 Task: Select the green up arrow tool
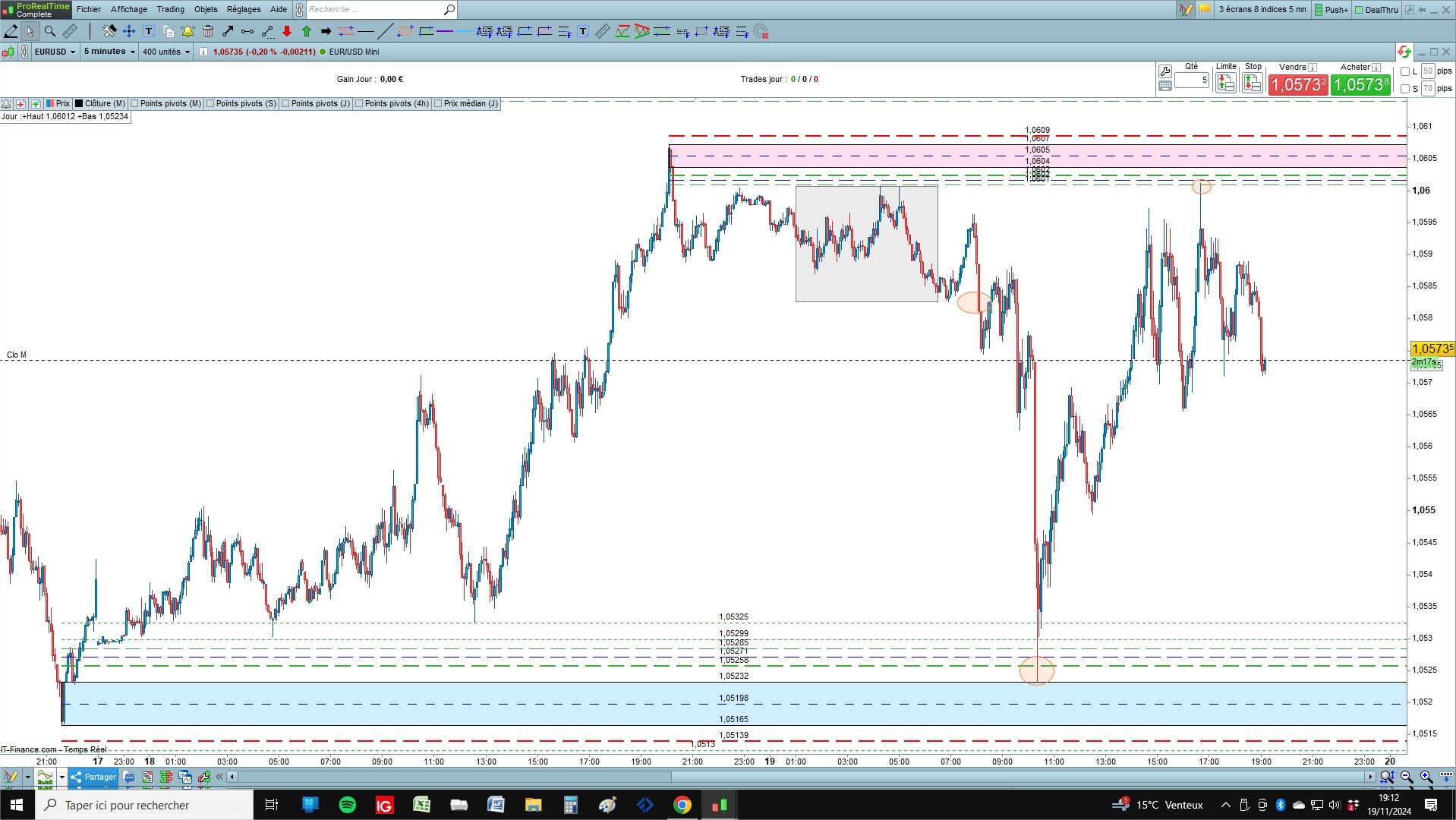point(307,31)
